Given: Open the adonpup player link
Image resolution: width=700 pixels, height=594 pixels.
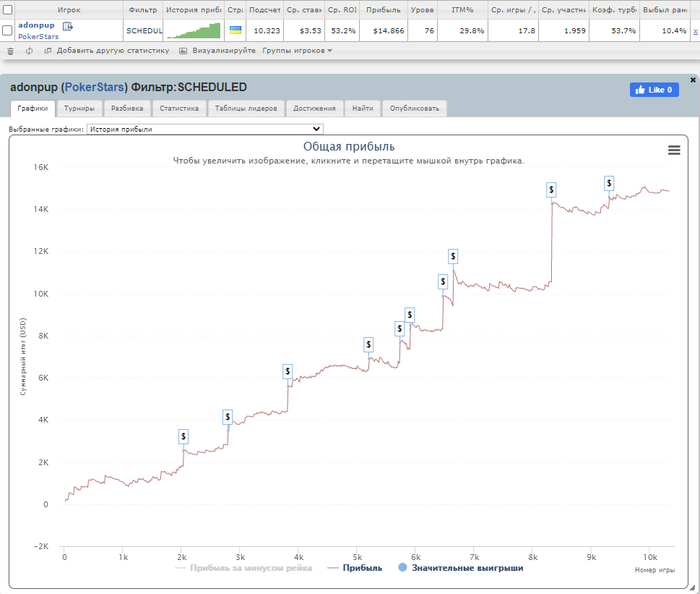Looking at the screenshot, I should click(36, 25).
